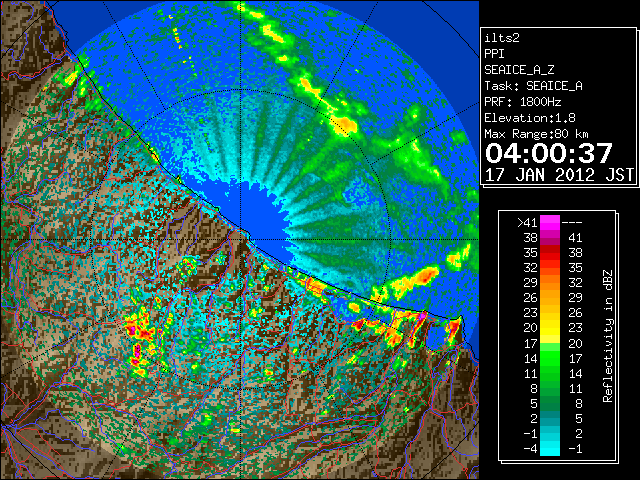
Task: Click the '17 JAN 2012 JST' date
Action: (x=559, y=175)
